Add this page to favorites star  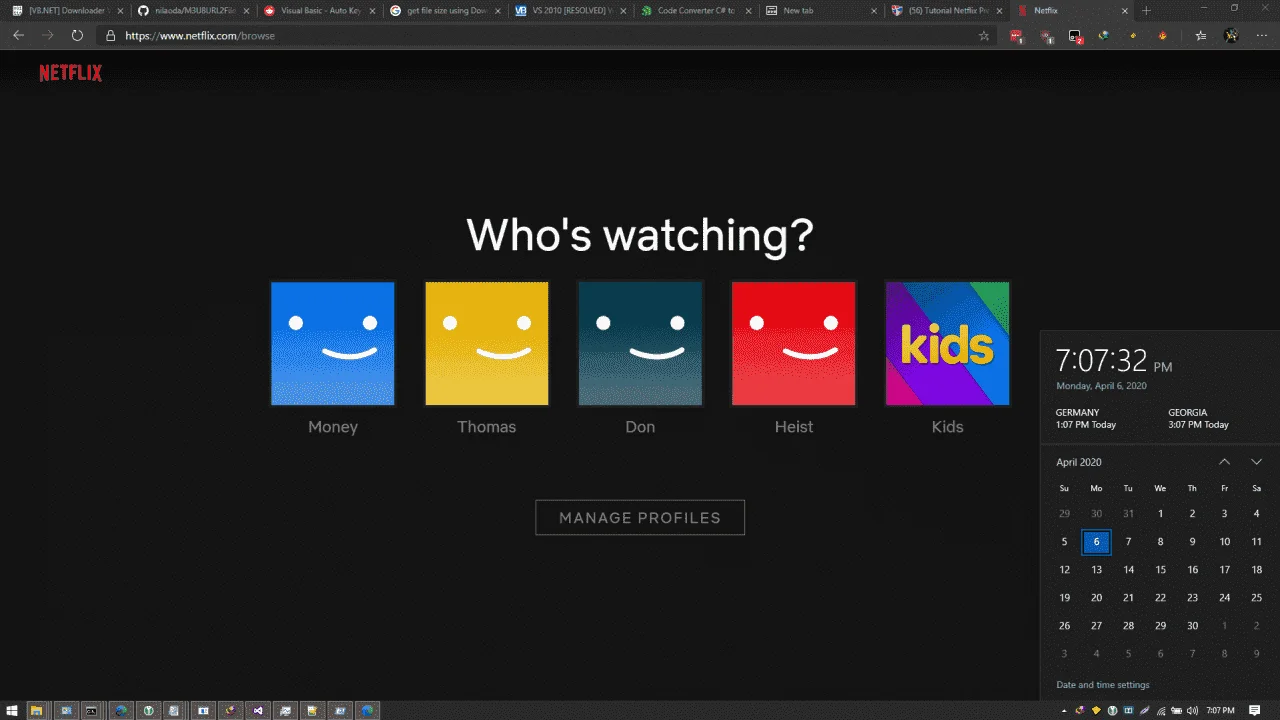click(984, 35)
